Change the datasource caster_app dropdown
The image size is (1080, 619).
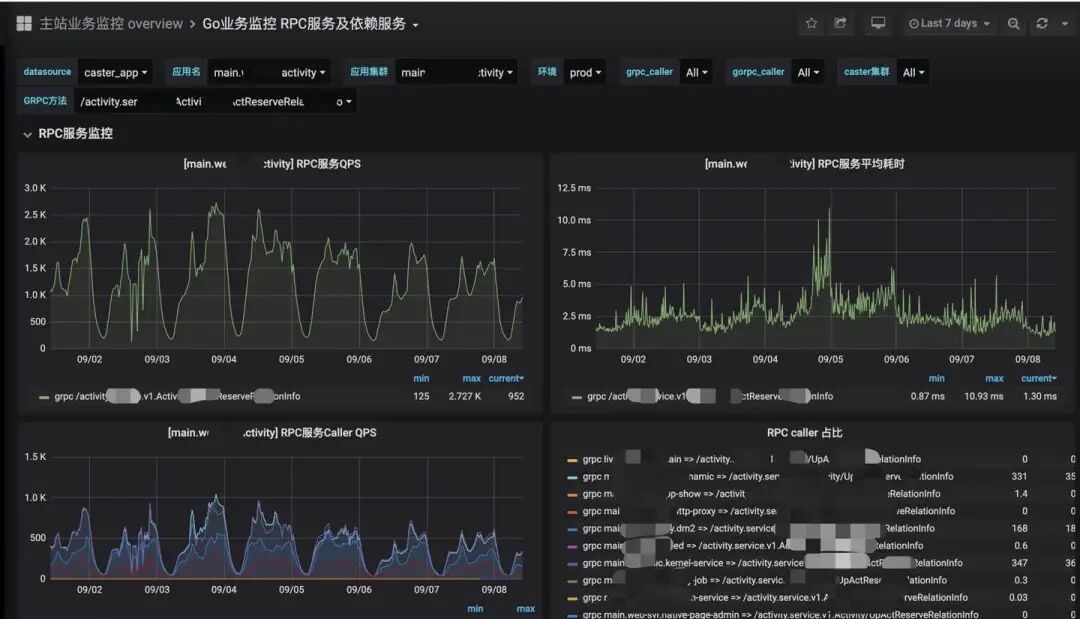tap(116, 72)
